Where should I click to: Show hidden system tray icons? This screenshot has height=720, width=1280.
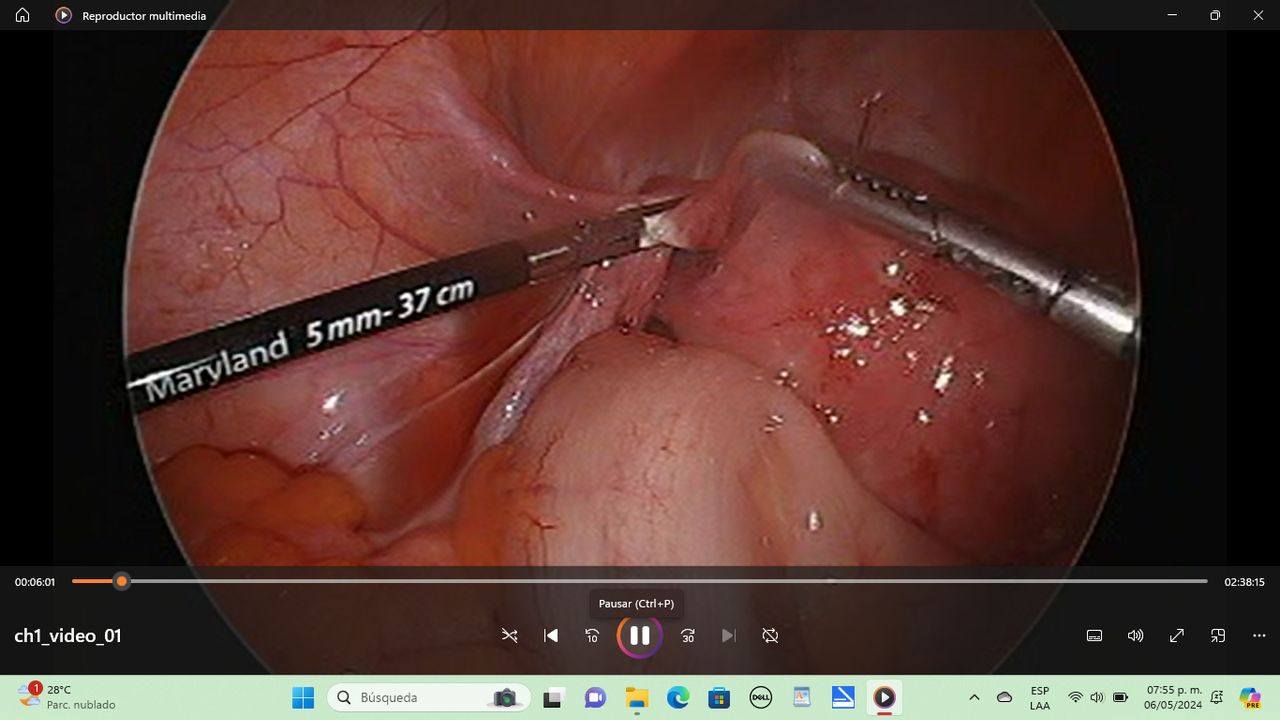[974, 697]
